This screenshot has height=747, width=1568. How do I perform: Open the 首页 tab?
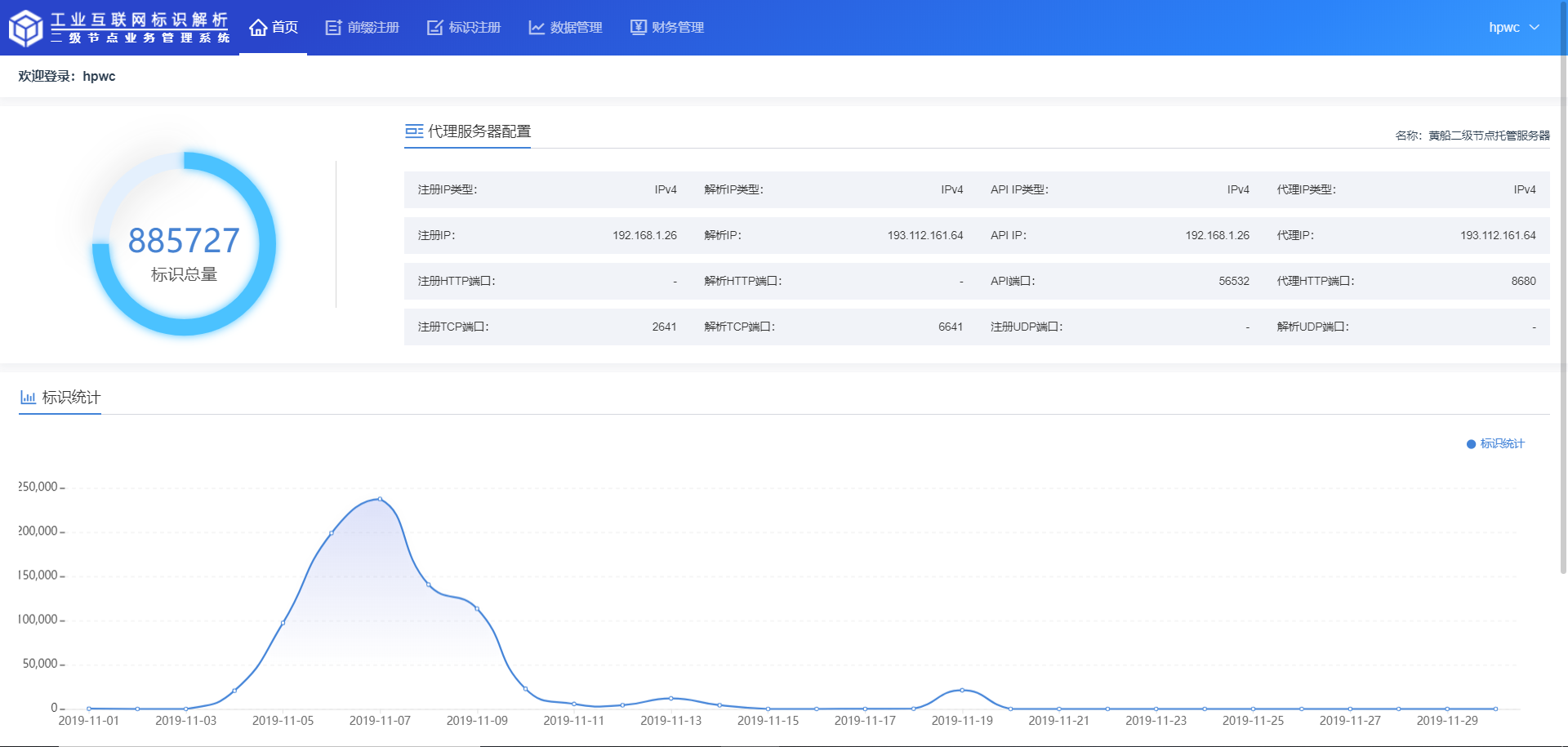(274, 28)
